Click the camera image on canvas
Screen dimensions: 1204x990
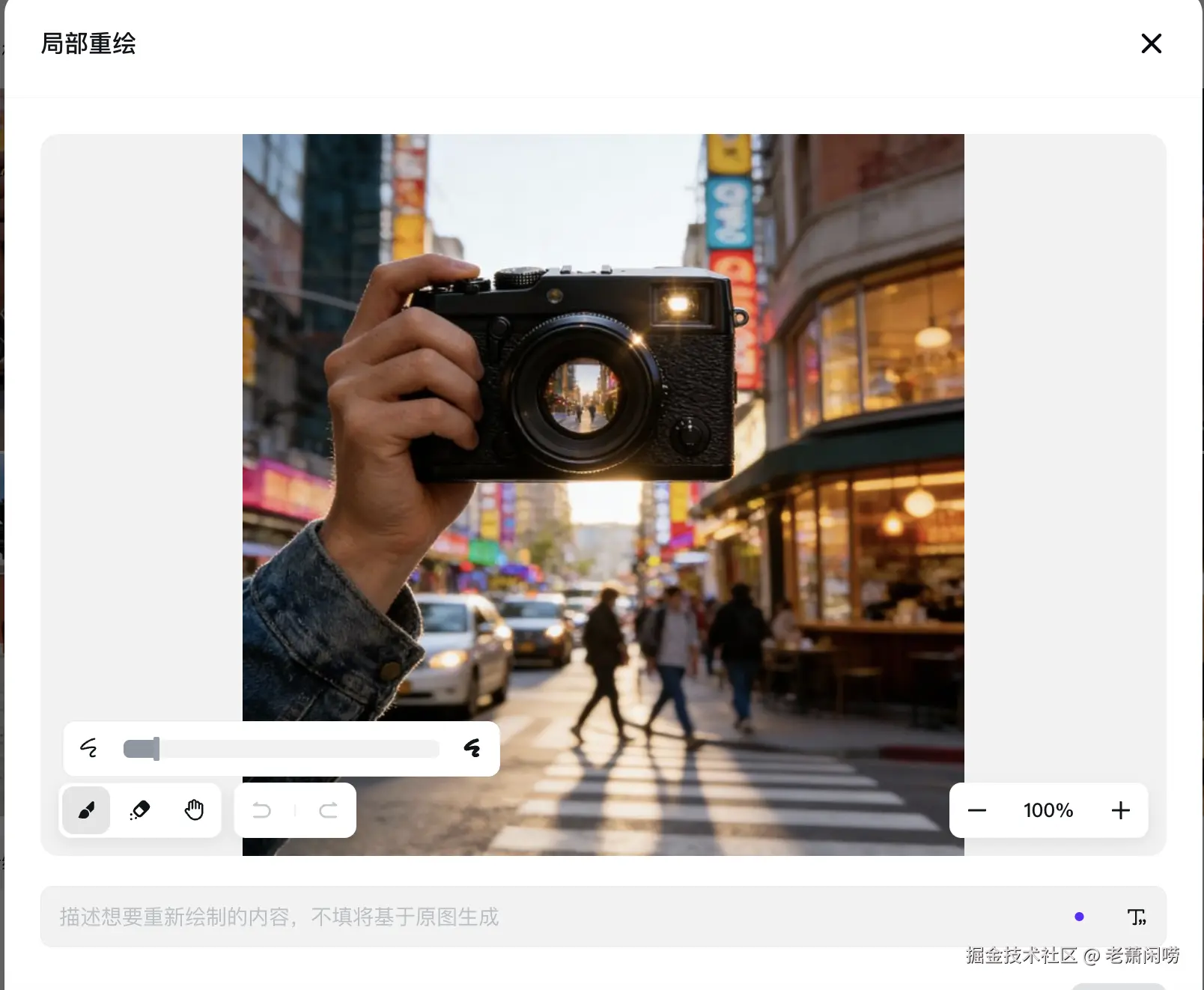click(603, 495)
